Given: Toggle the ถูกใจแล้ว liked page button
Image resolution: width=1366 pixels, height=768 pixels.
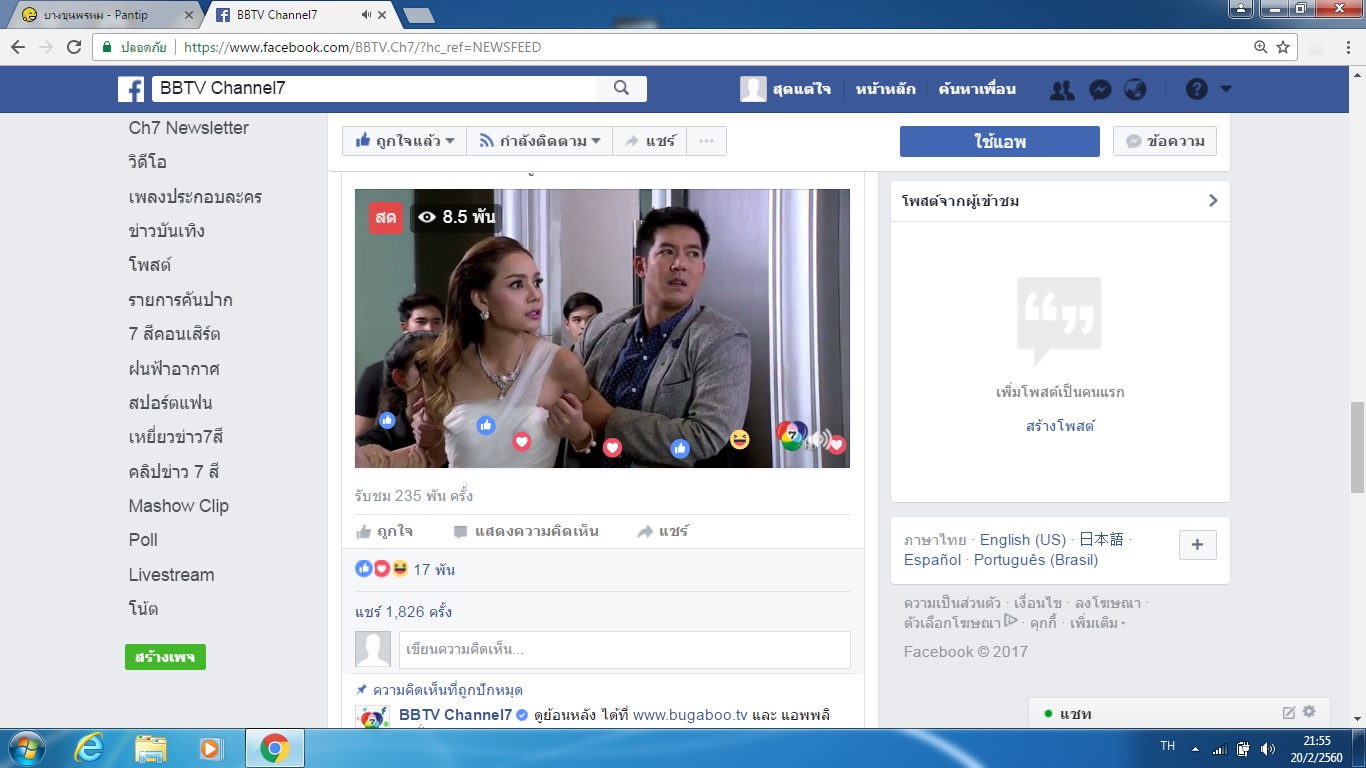Looking at the screenshot, I should pyautogui.click(x=404, y=141).
